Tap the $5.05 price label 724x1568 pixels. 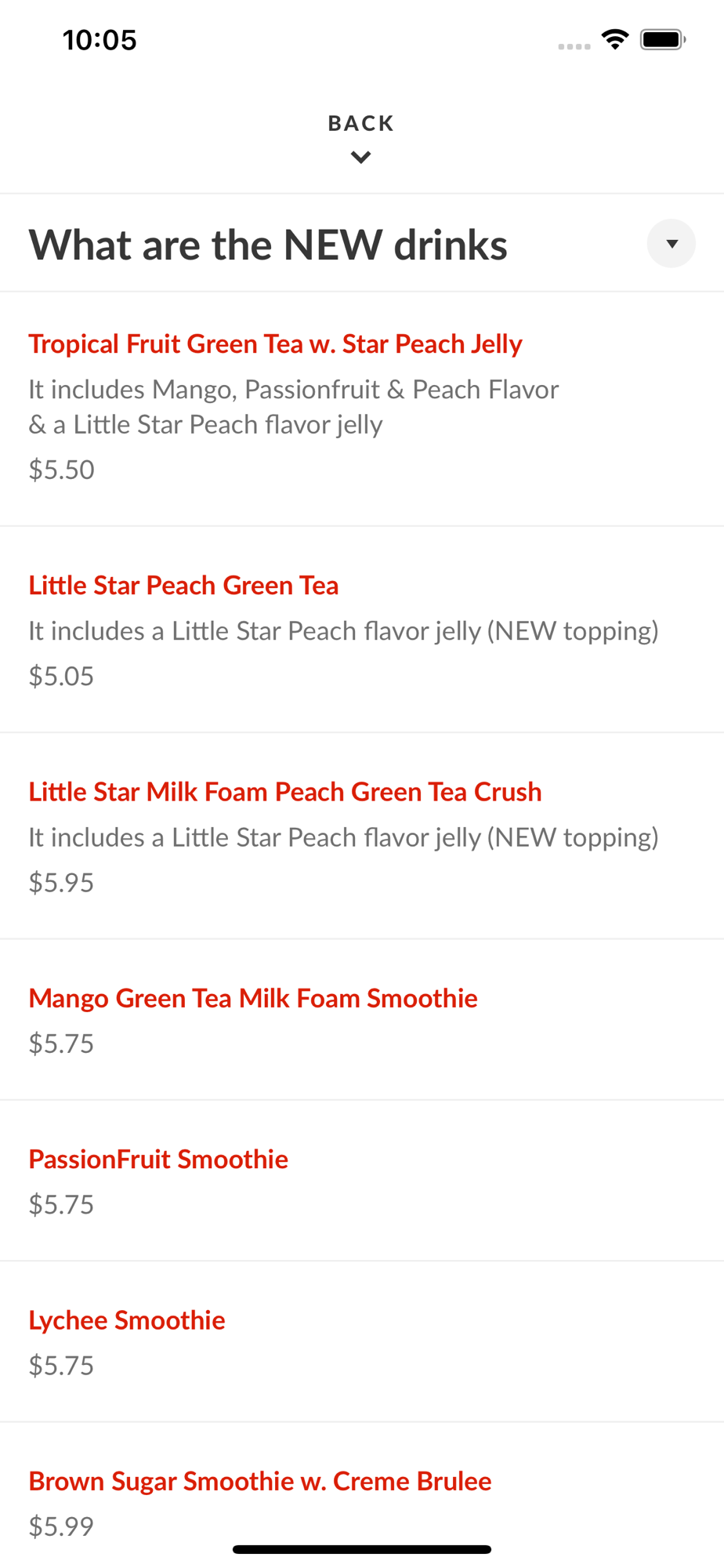pos(61,676)
